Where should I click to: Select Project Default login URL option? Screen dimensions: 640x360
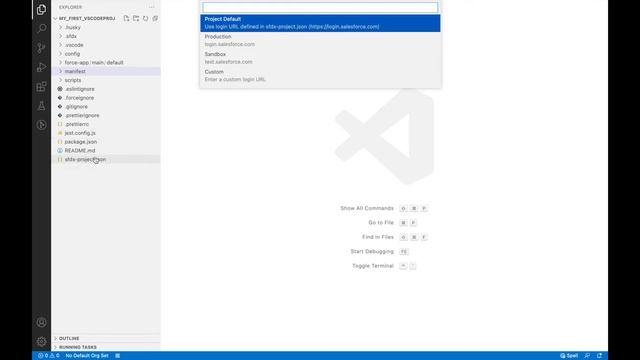point(320,23)
